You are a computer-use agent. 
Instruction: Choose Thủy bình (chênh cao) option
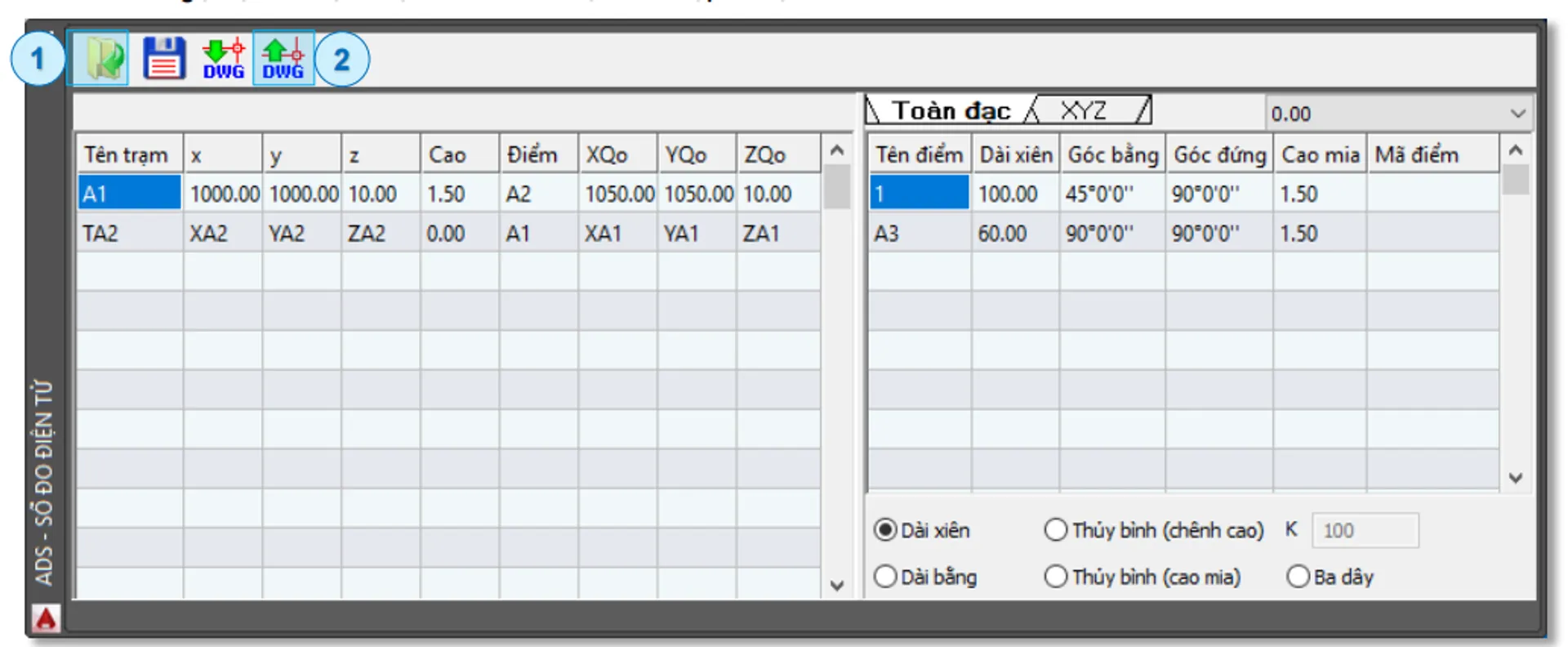pos(1056,530)
